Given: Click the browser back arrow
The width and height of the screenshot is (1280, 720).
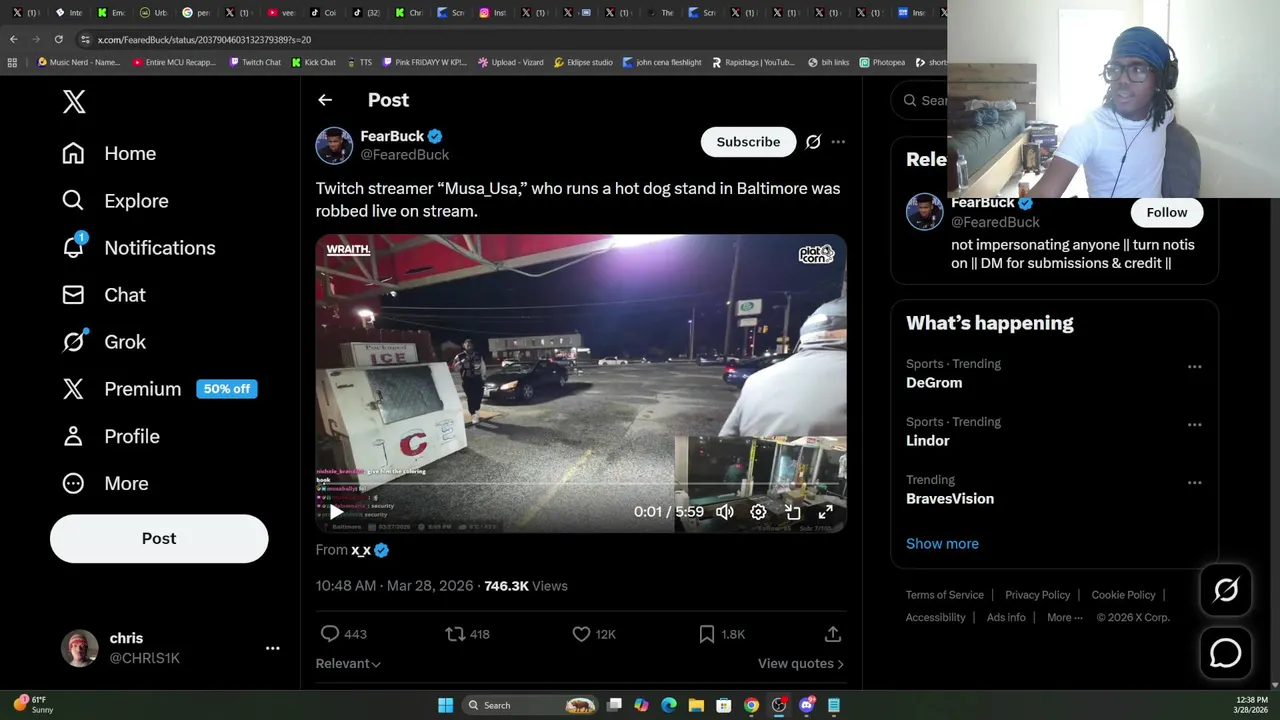Looking at the screenshot, I should [x=13, y=39].
